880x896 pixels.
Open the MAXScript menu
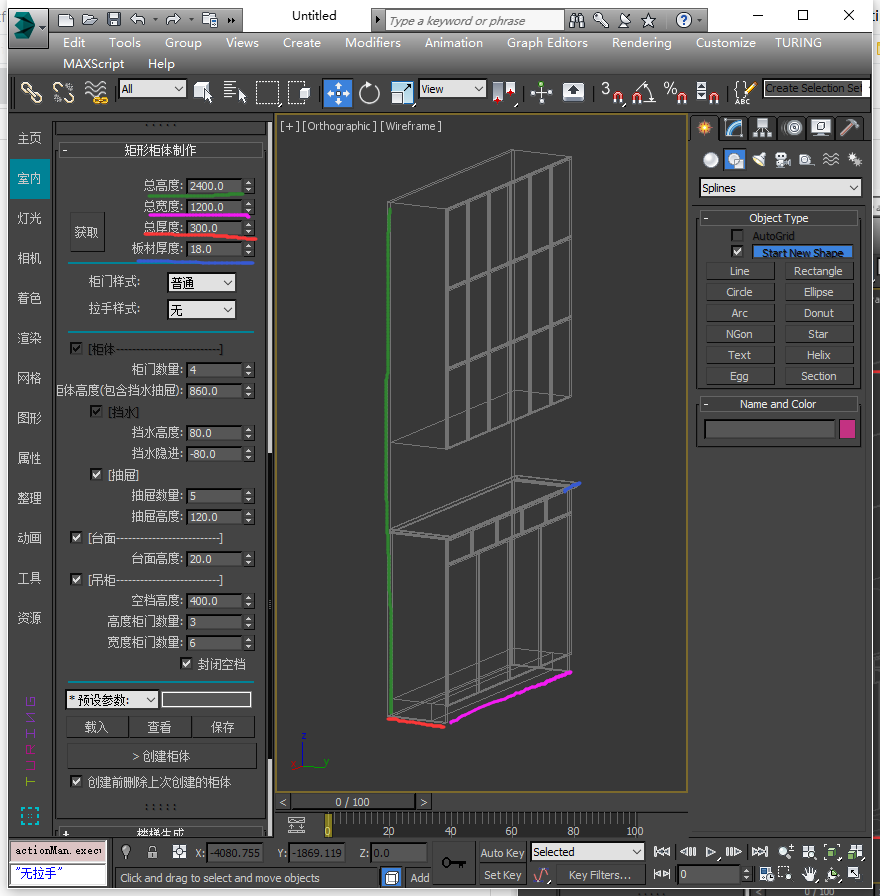(94, 64)
